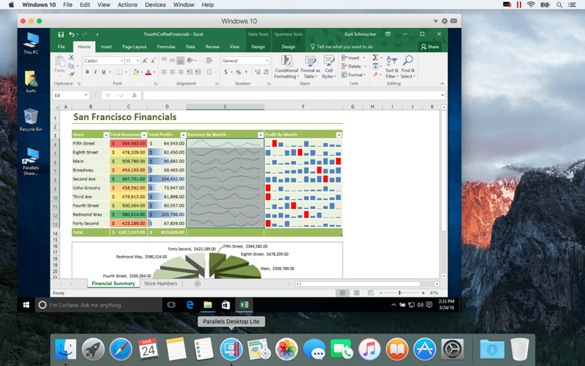585x366 pixels.
Task: Toggle Wrap Text in Alignment group
Action: (209, 60)
